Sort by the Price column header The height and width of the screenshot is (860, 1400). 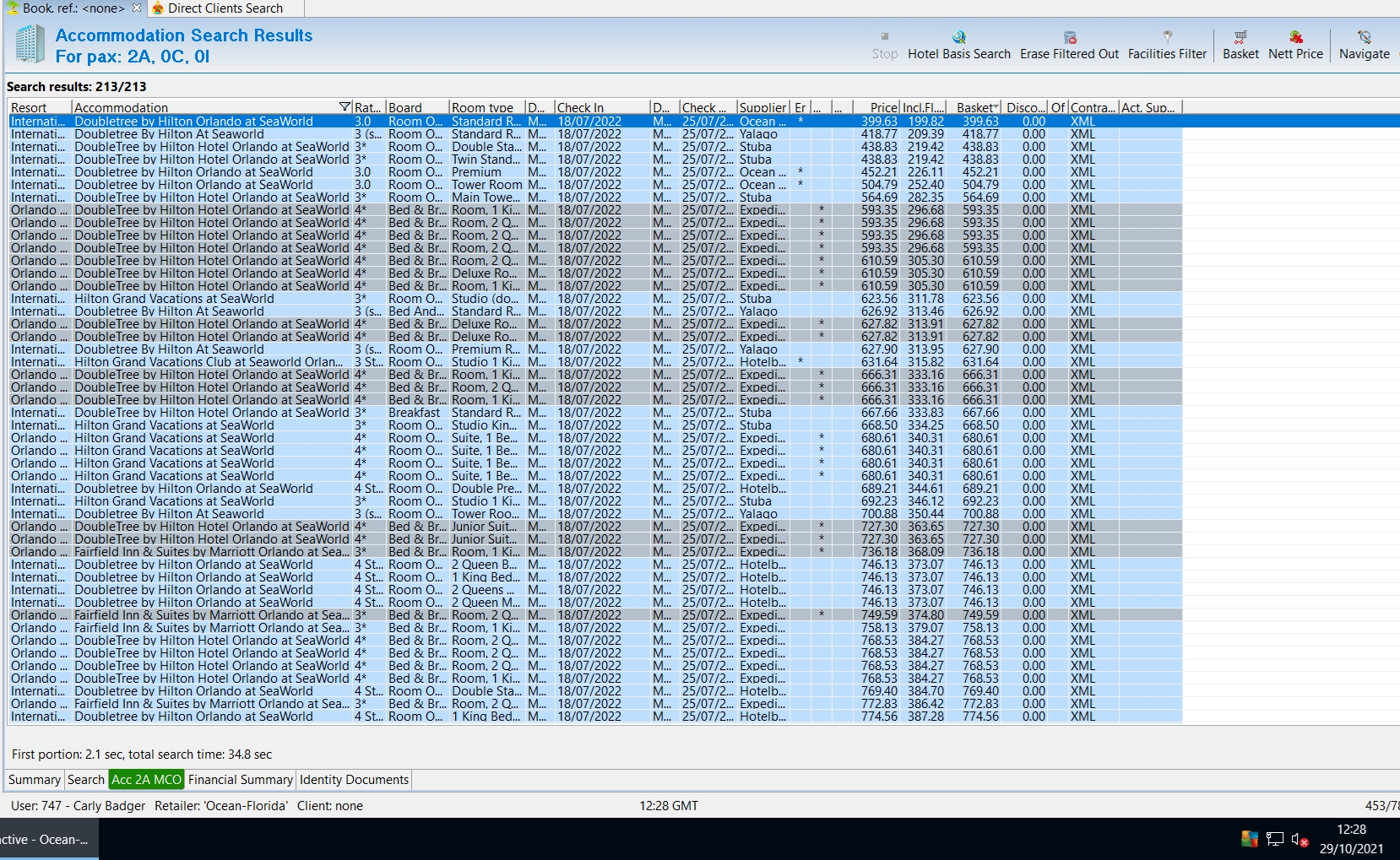(x=876, y=107)
